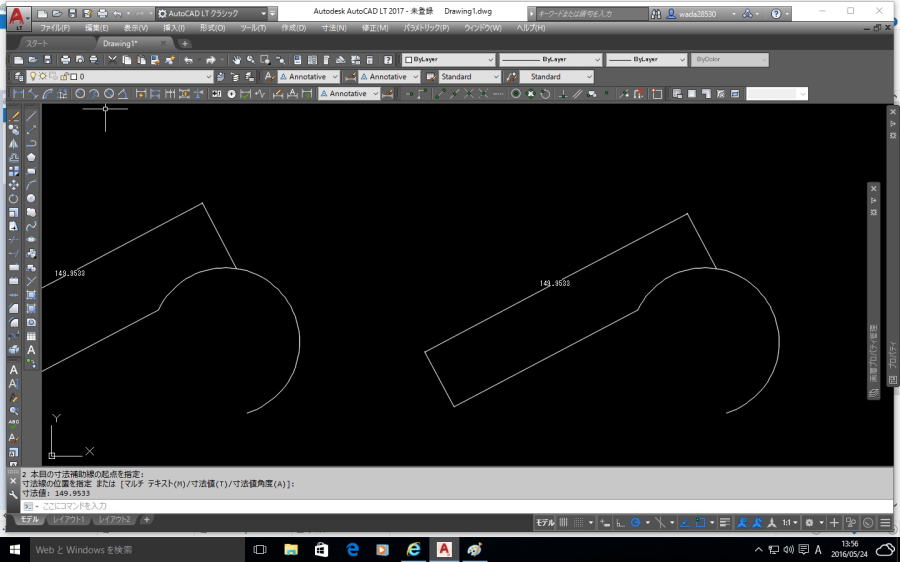Select the Polyline draw tool
Image resolution: width=900 pixels, height=562 pixels.
(x=31, y=144)
